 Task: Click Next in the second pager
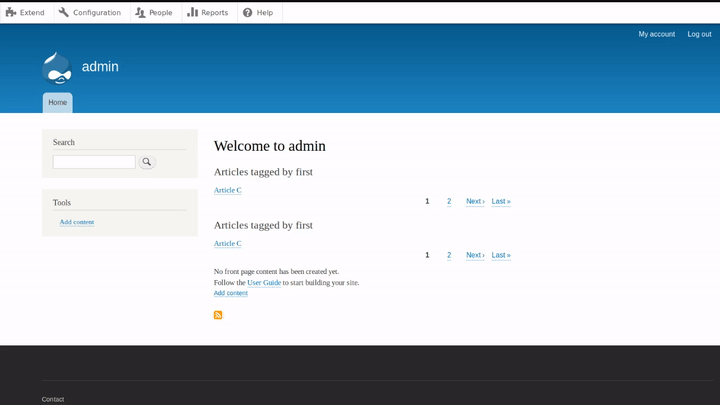475,255
